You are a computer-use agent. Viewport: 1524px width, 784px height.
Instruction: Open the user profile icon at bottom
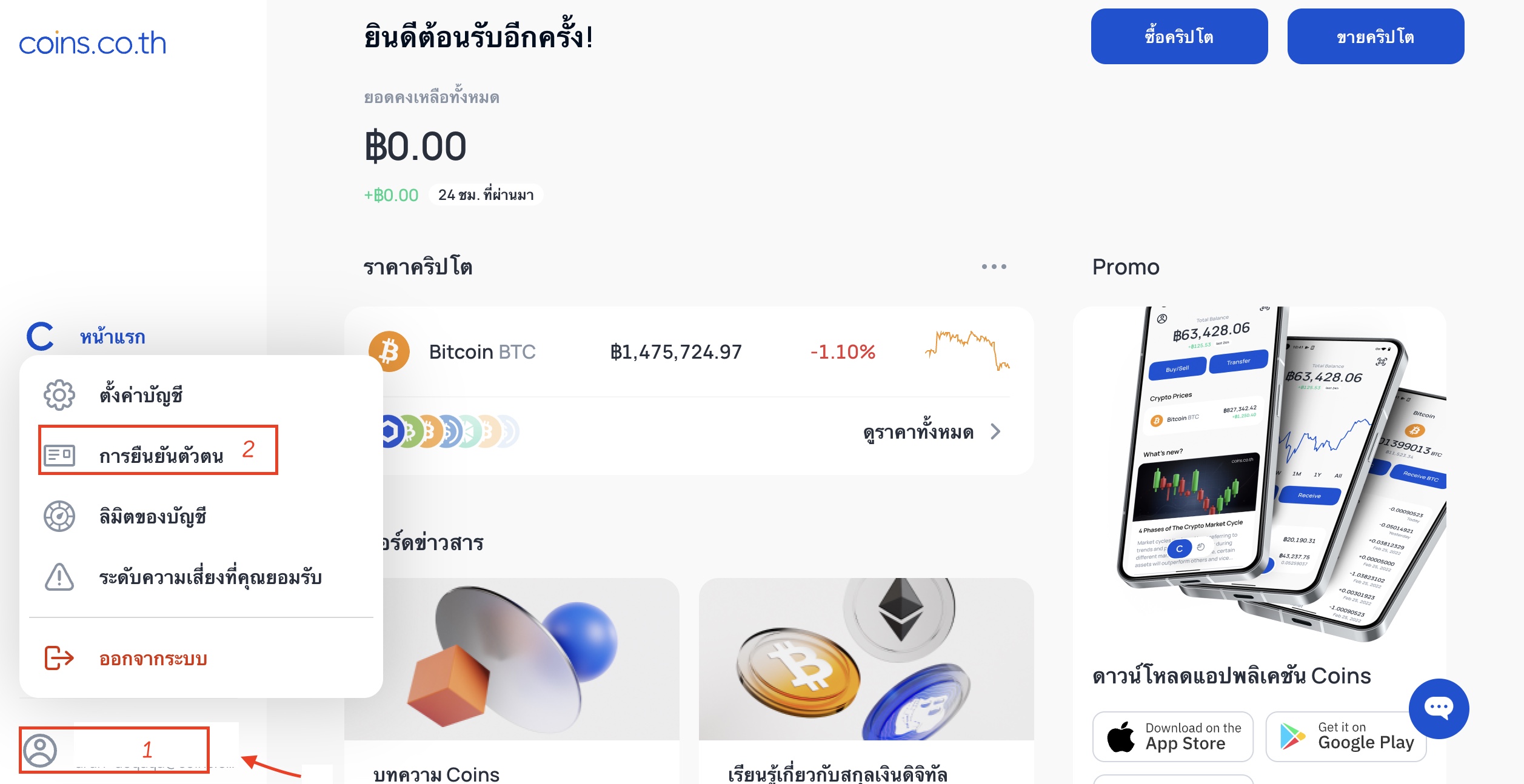40,750
